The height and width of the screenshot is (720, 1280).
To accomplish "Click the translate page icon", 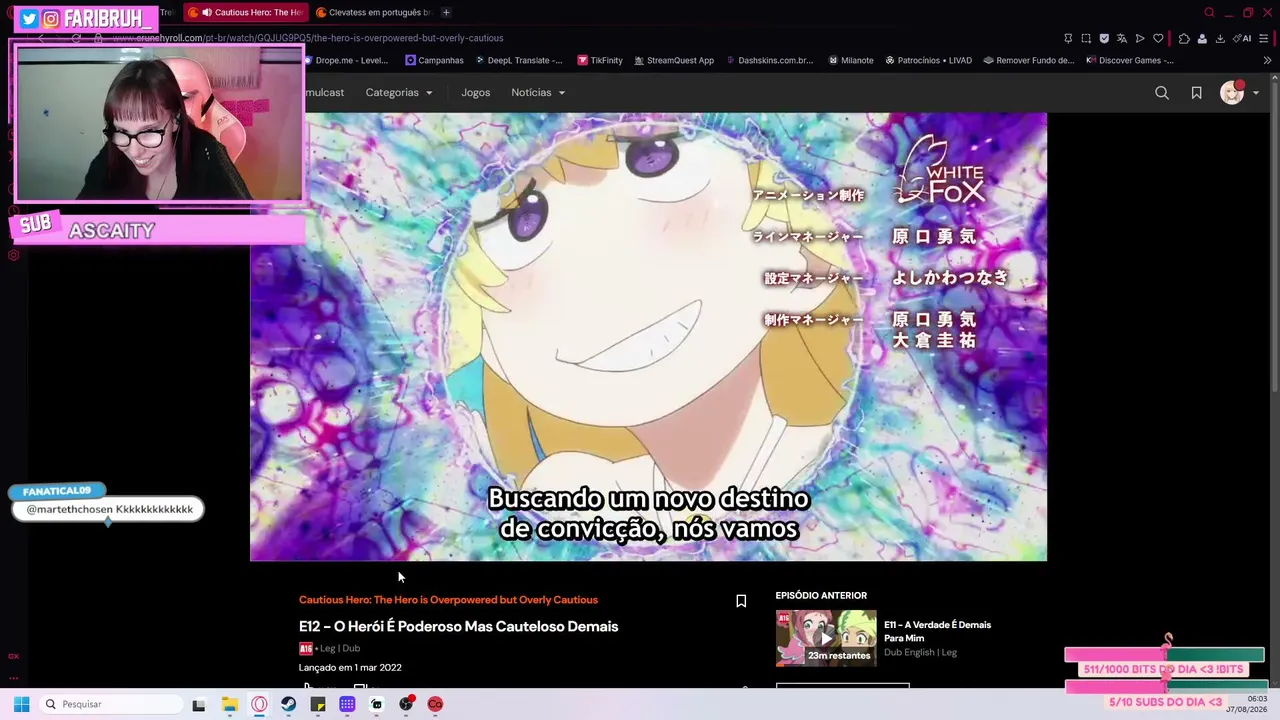I will 1122,38.
